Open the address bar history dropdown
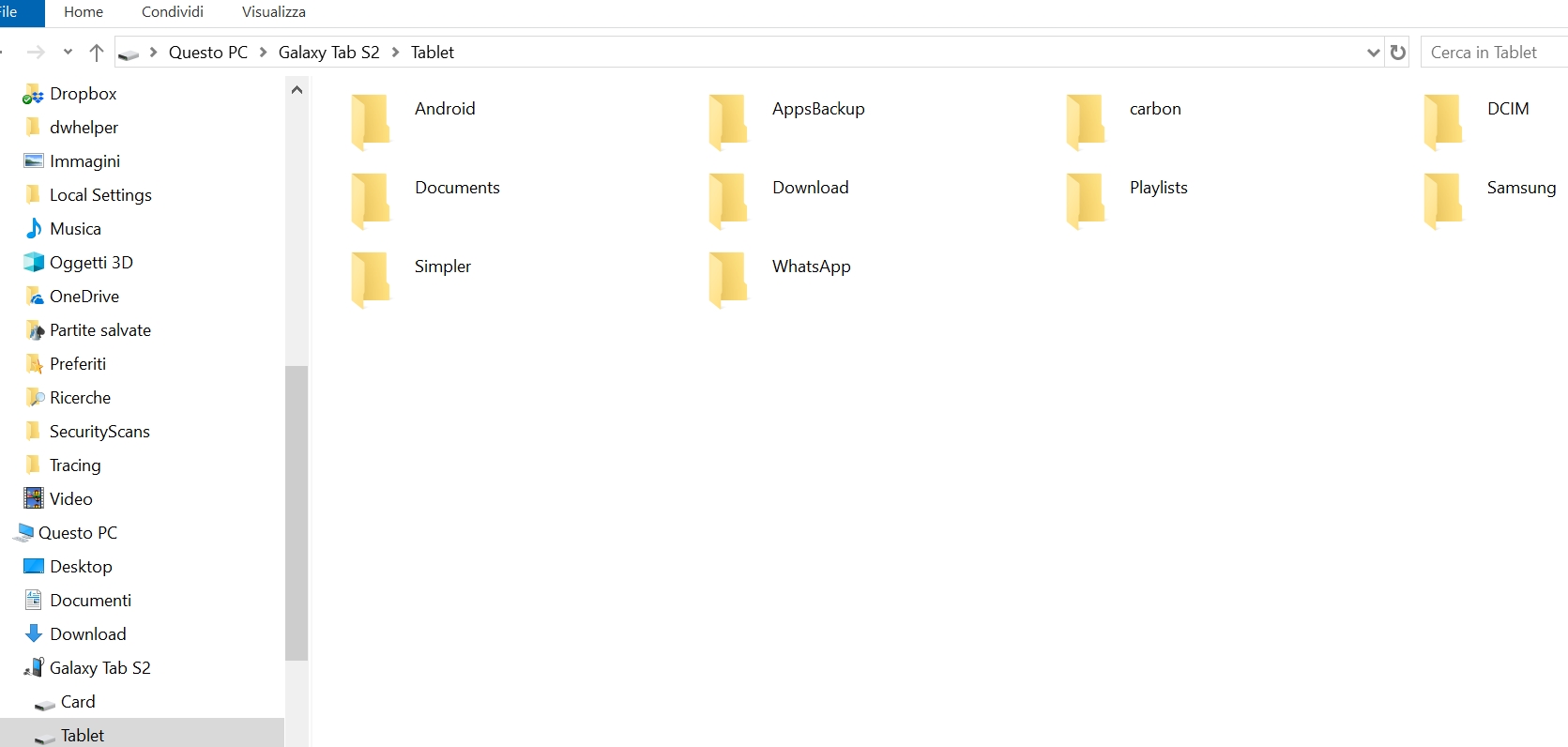This screenshot has width=1568, height=747. click(1374, 53)
